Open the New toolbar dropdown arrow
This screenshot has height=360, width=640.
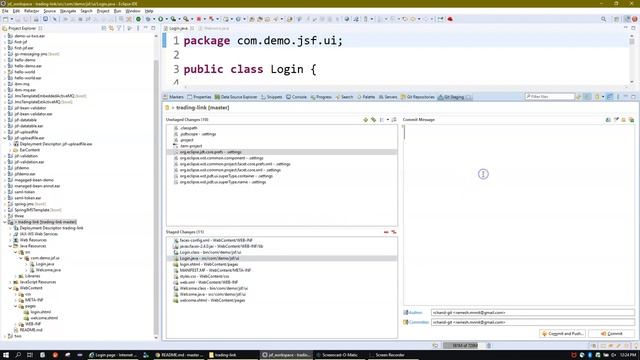pyautogui.click(x=11, y=19)
